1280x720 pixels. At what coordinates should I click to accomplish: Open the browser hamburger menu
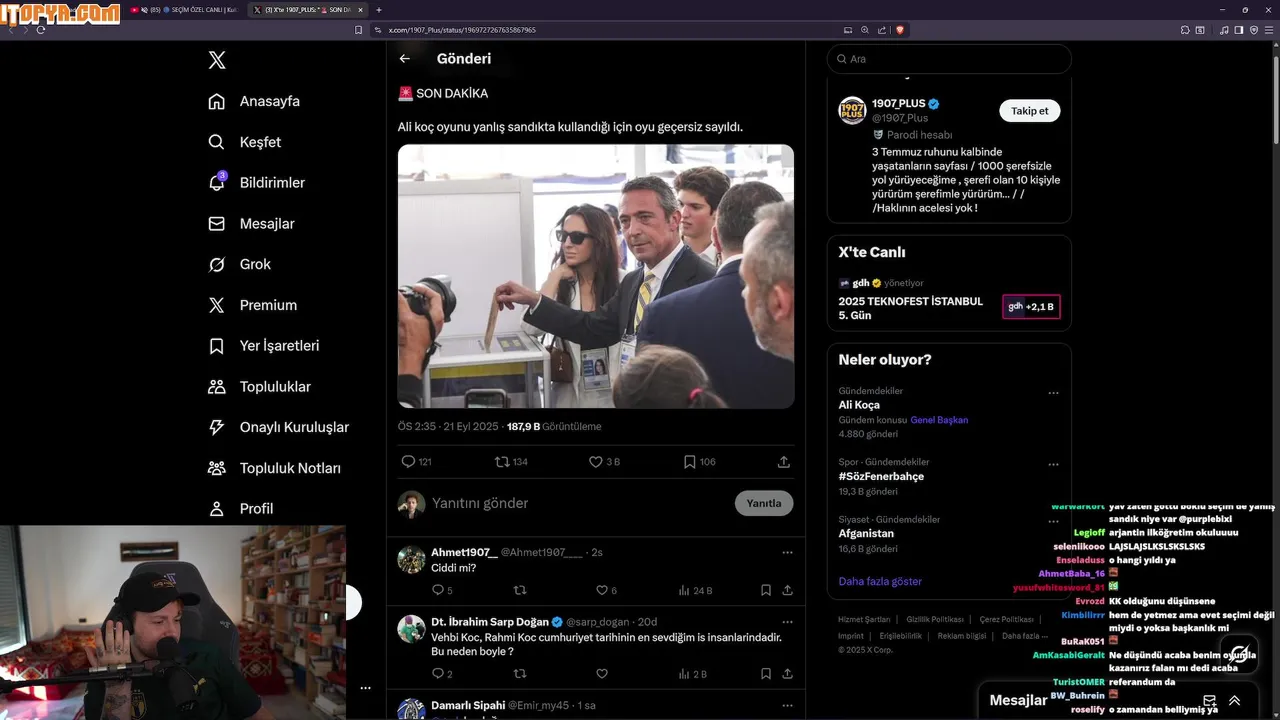pyautogui.click(x=1269, y=30)
